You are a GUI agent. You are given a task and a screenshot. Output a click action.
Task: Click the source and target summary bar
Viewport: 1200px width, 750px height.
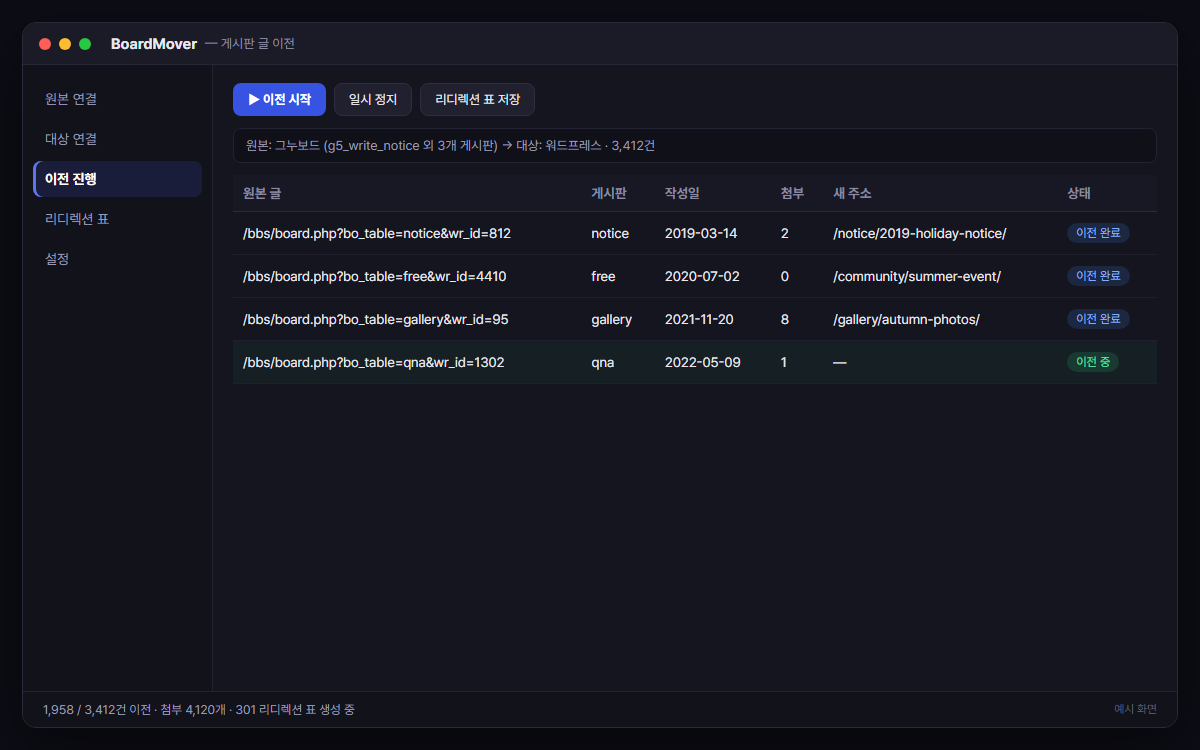tap(695, 146)
